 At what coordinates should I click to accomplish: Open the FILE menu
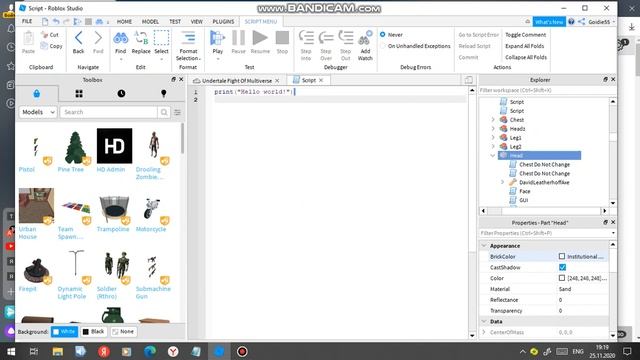click(27, 22)
